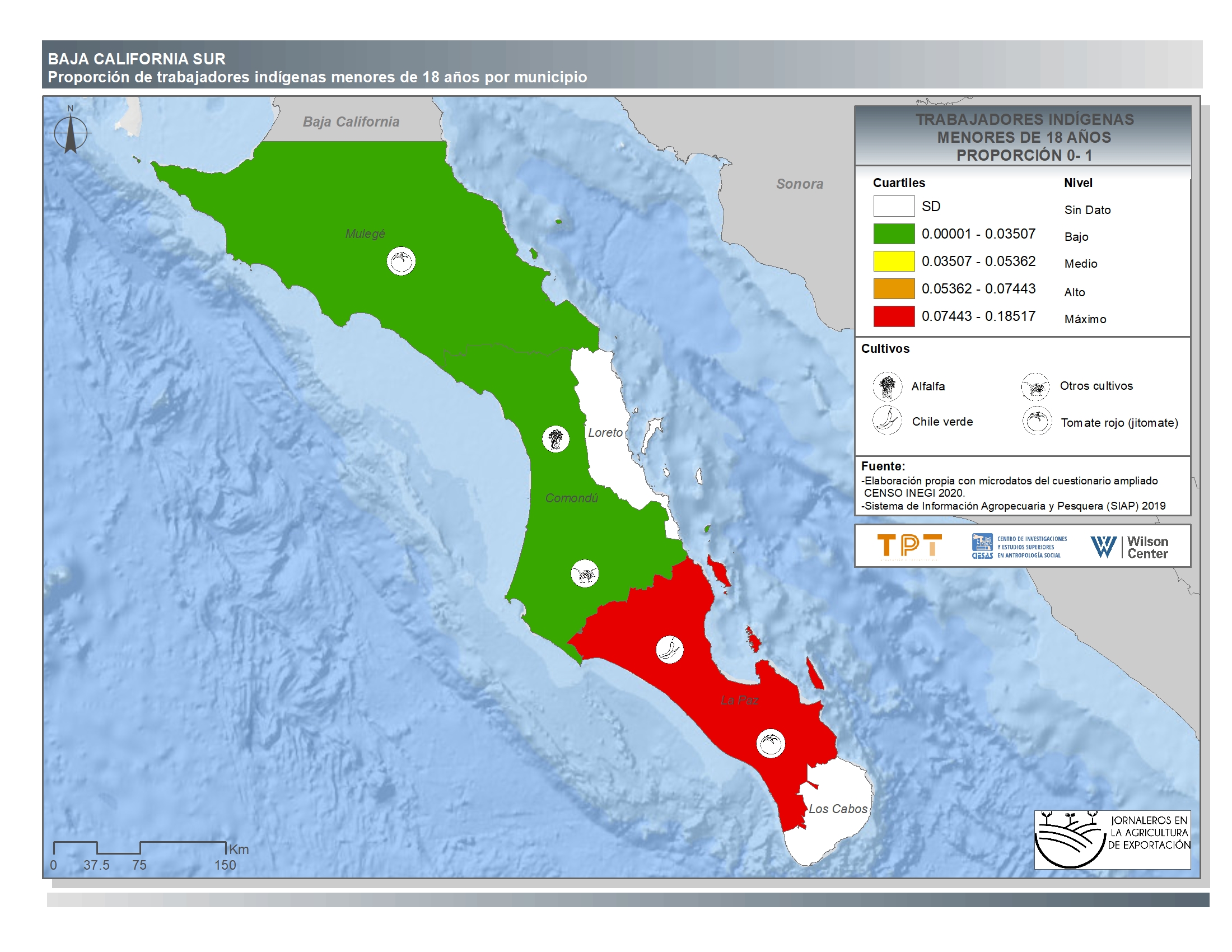This screenshot has height=952, width=1232.
Task: Click the white SD legend swatch
Action: click(894, 206)
